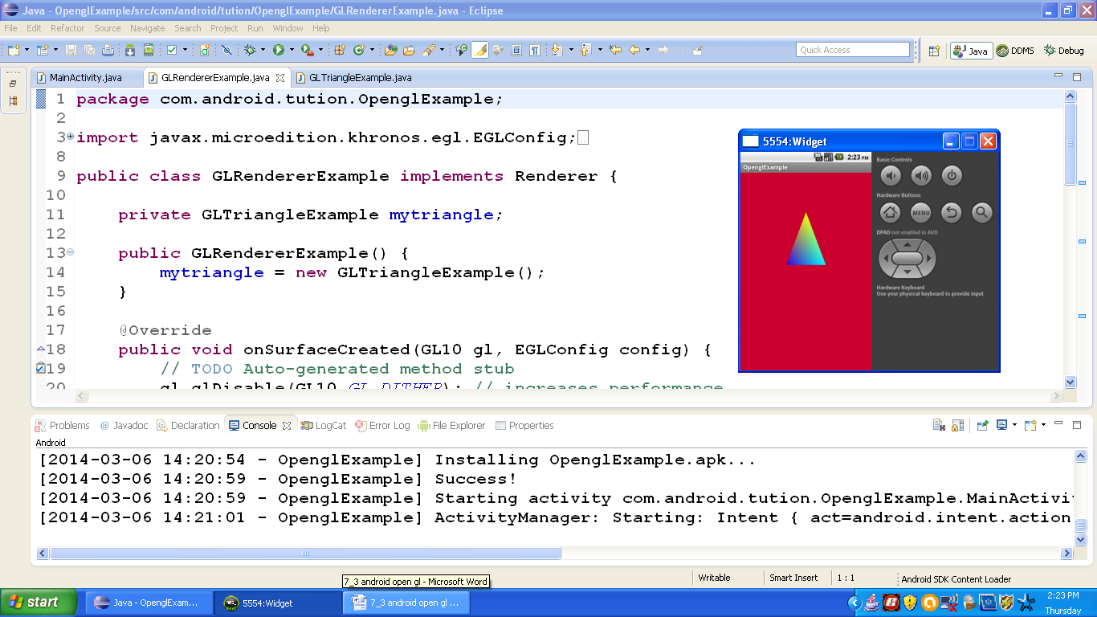Viewport: 1097px width, 617px height.
Task: Click the Next Annotation arrow icon
Action: [557, 50]
